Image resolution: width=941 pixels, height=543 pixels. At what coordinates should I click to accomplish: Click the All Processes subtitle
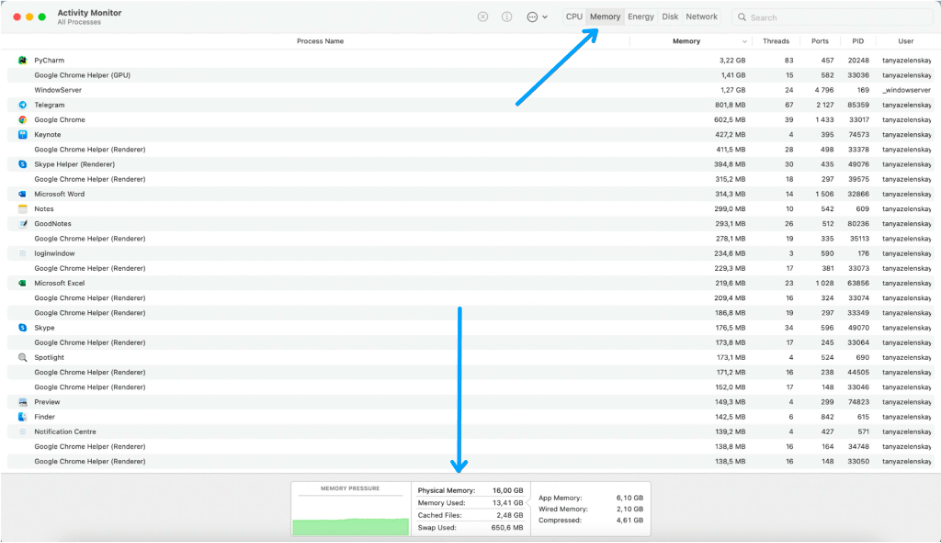click(x=79, y=22)
